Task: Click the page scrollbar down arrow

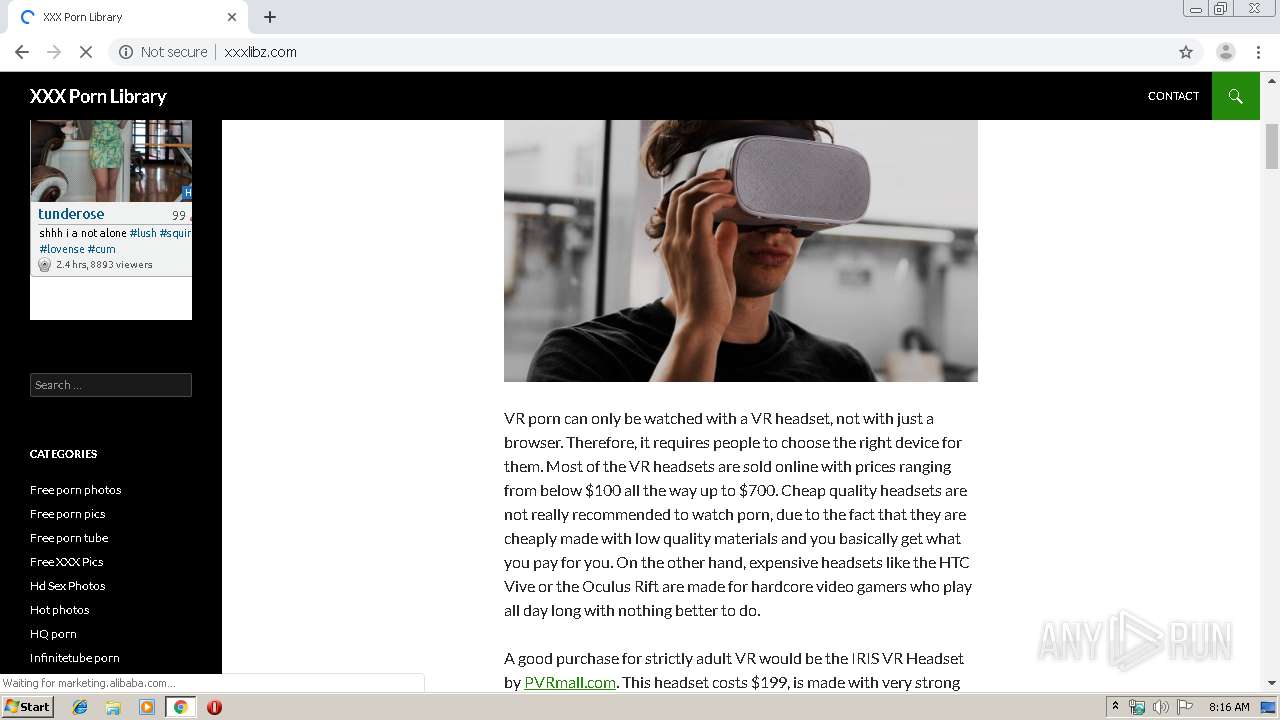Action: 1272,683
